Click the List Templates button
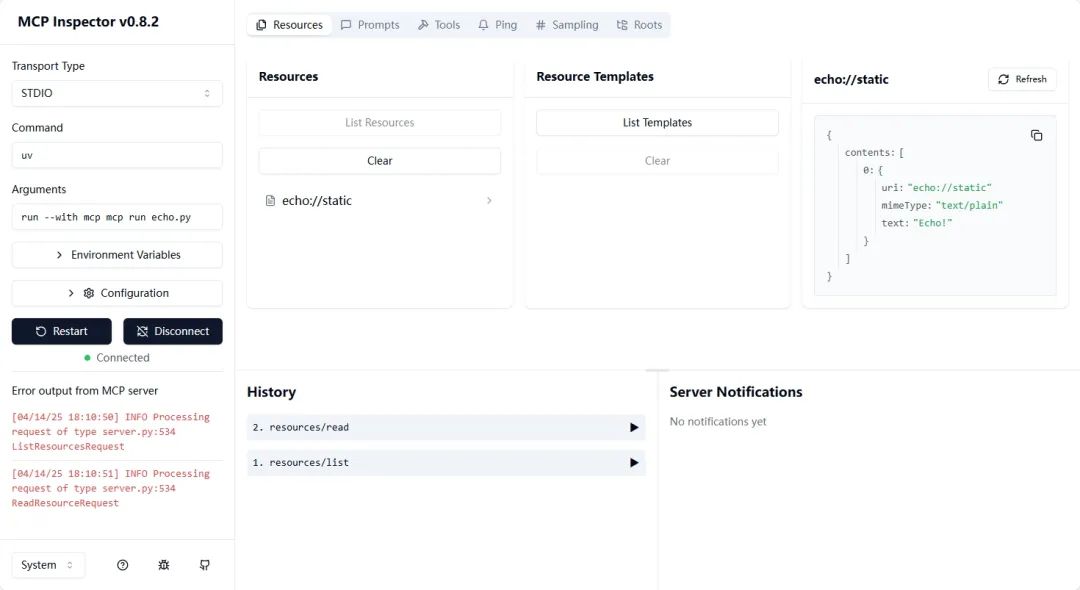This screenshot has width=1080, height=590. (657, 123)
